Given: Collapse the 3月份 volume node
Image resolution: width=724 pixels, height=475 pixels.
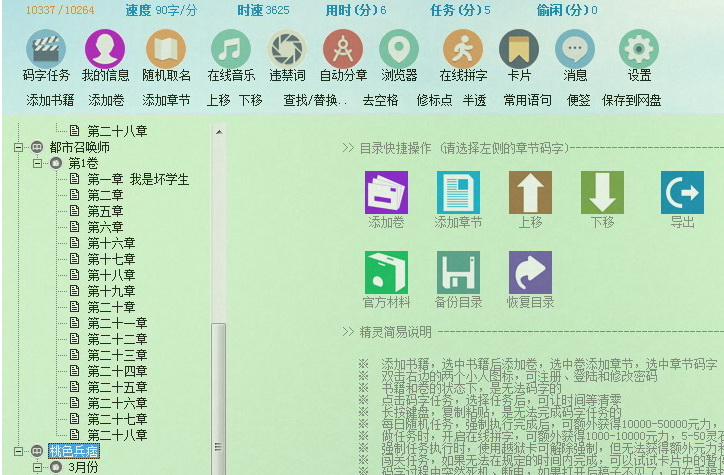Looking at the screenshot, I should click(x=37, y=467).
